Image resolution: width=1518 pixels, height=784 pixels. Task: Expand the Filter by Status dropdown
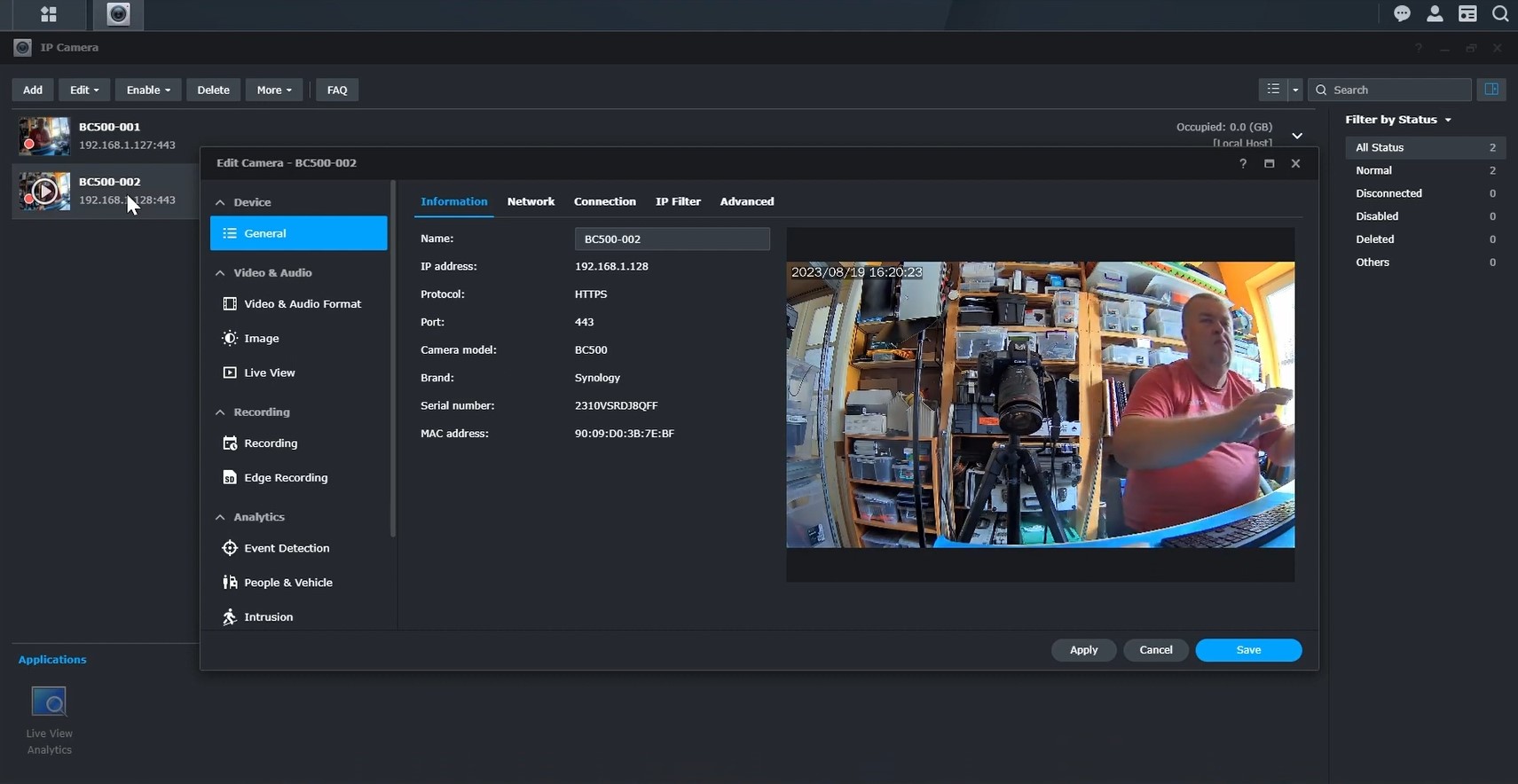tap(1398, 120)
